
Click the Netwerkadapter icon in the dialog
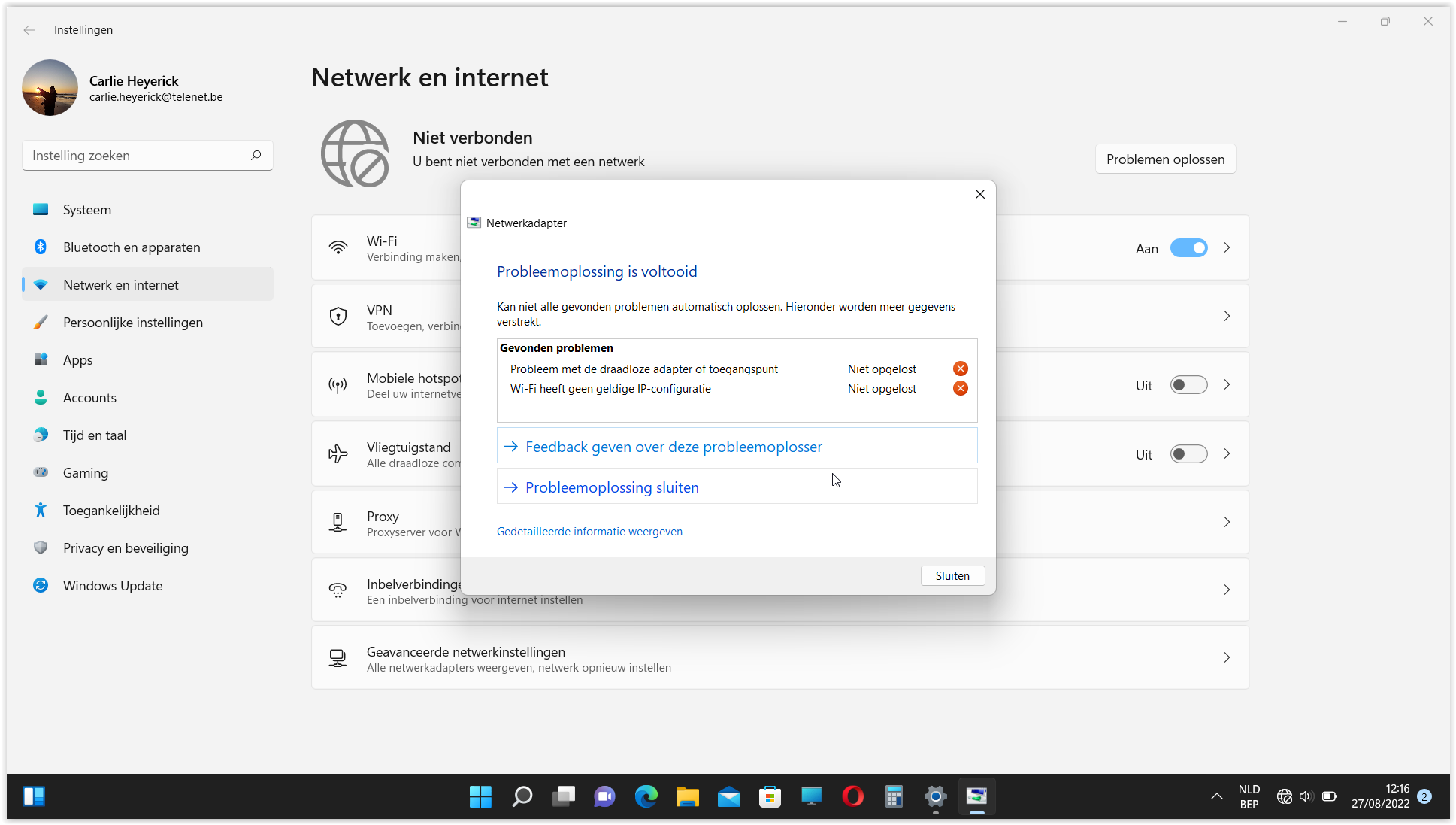pyautogui.click(x=474, y=223)
